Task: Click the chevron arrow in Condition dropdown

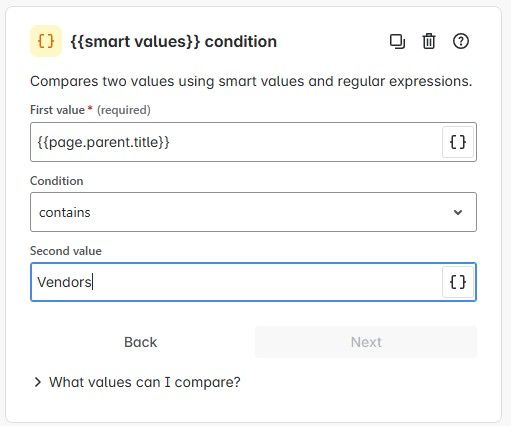Action: [458, 212]
